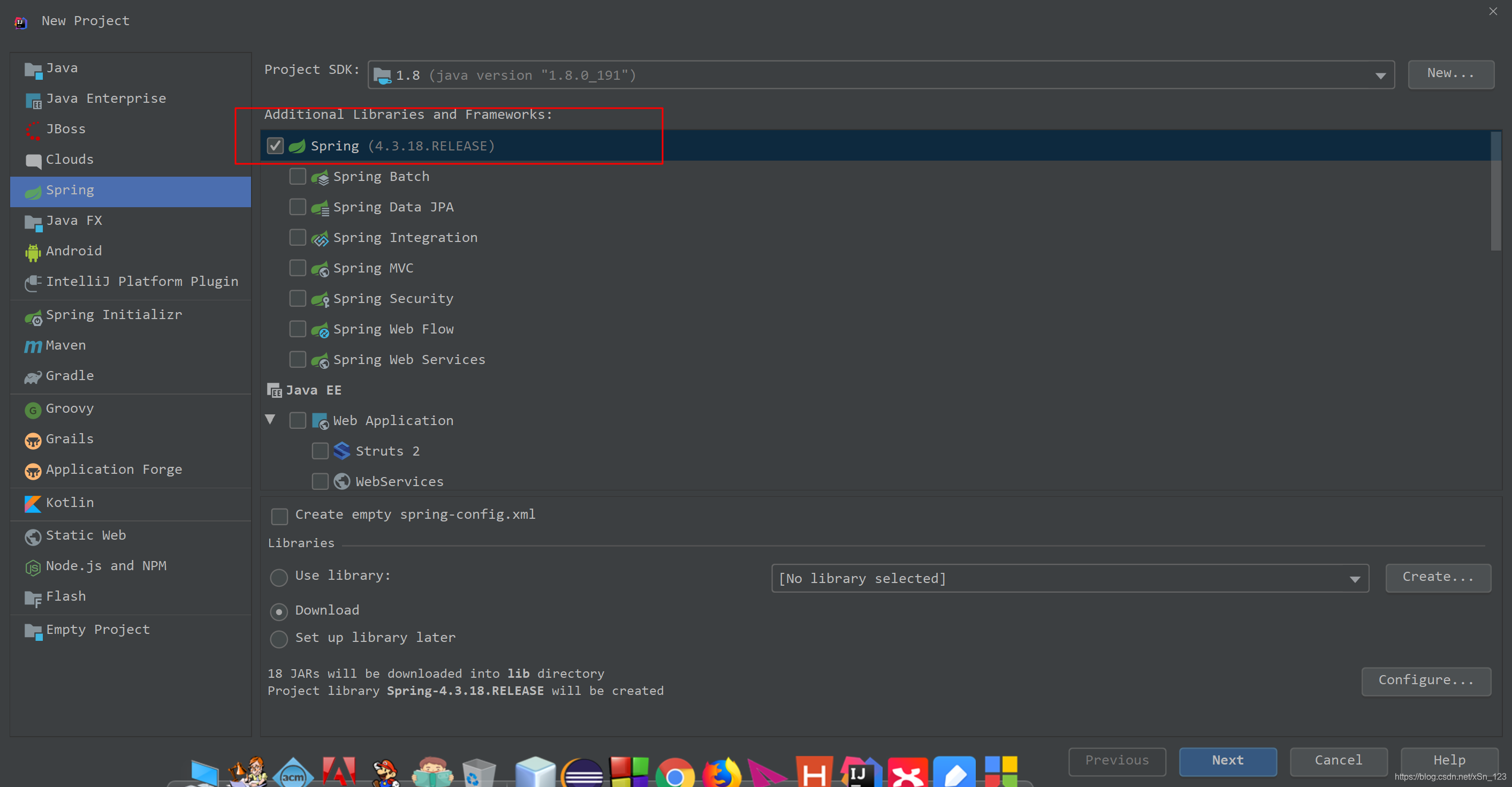The width and height of the screenshot is (1512, 787).
Task: Click the Spring Integration icon
Action: [x=320, y=238]
